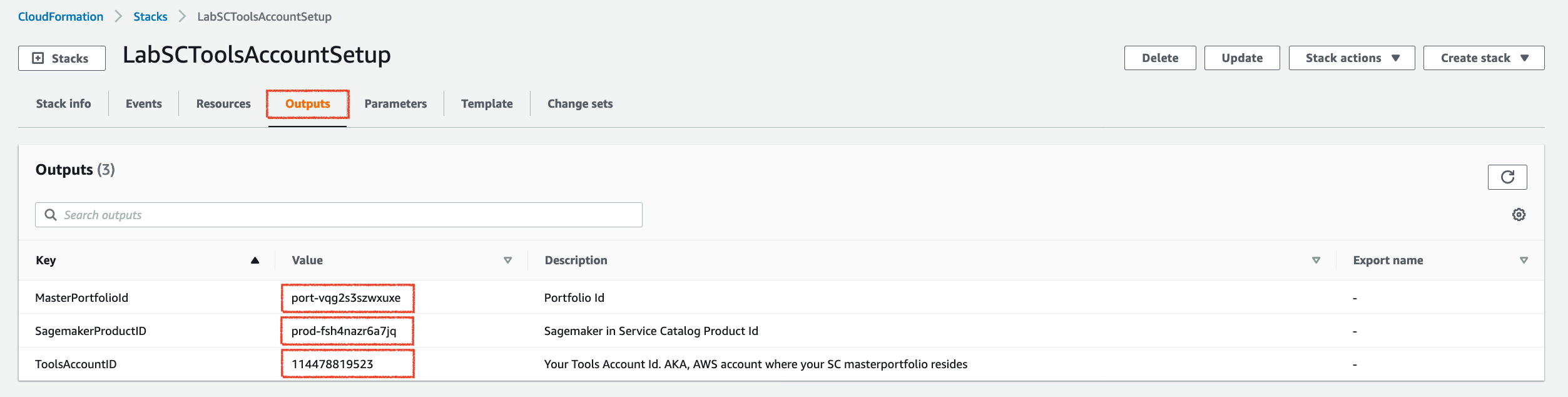Open the Stacks breadcrumb link
The width and height of the screenshot is (1568, 397).
pyautogui.click(x=150, y=17)
